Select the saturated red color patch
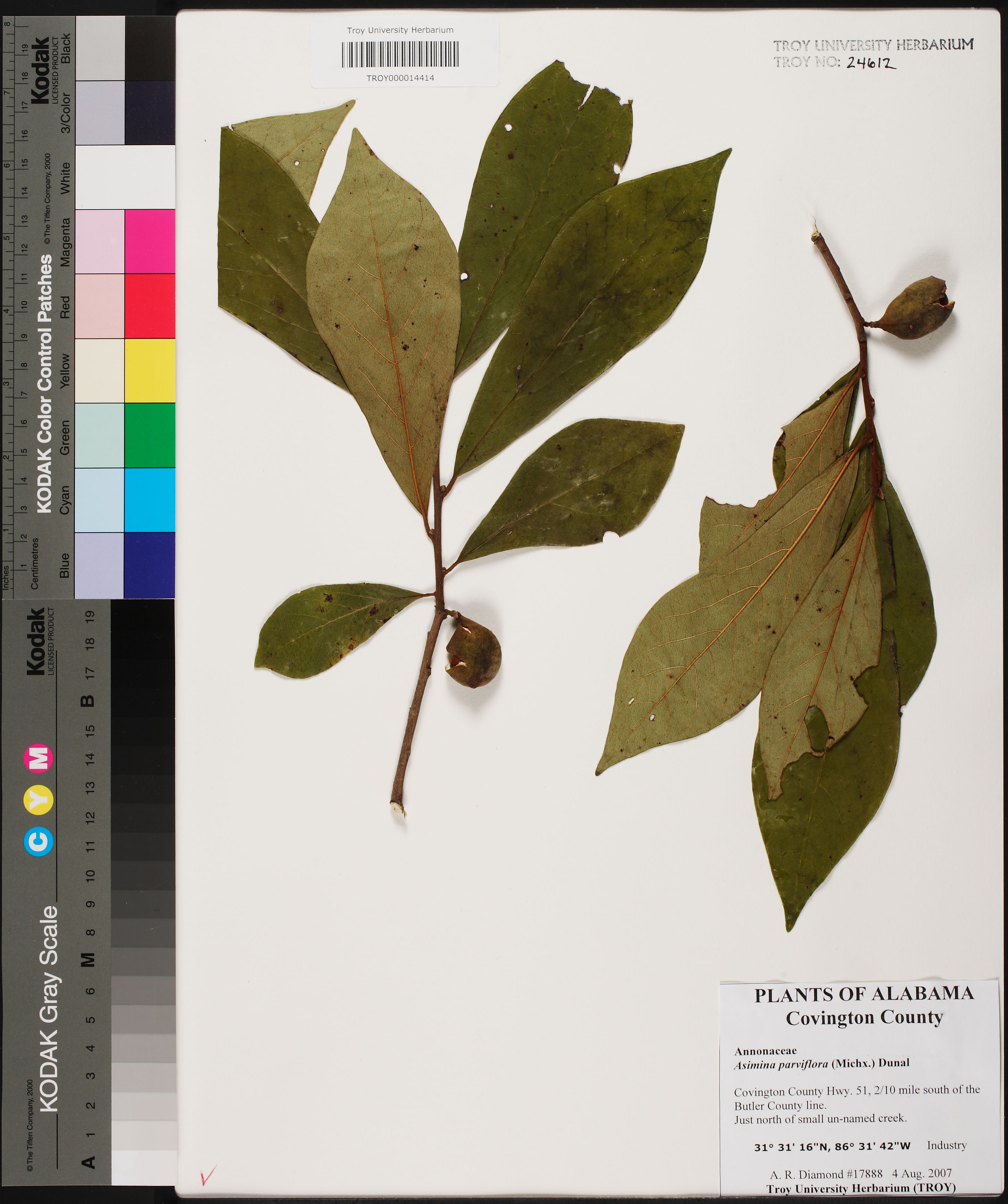The image size is (1008, 1204). [x=150, y=305]
